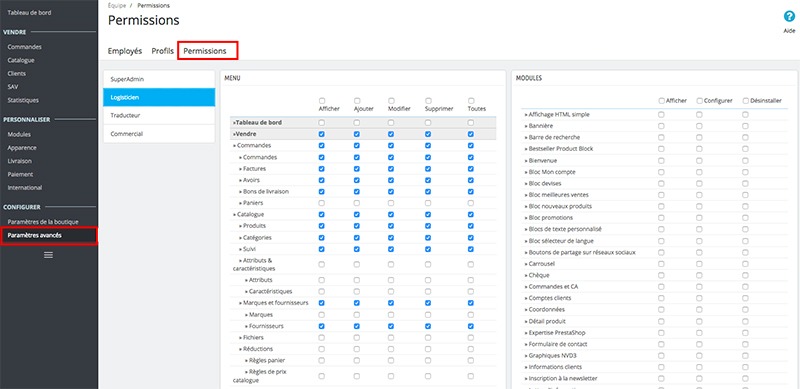Viewport: 800px width, 389px height.
Task: Go to Commandes in the sidebar
Action: [24, 47]
